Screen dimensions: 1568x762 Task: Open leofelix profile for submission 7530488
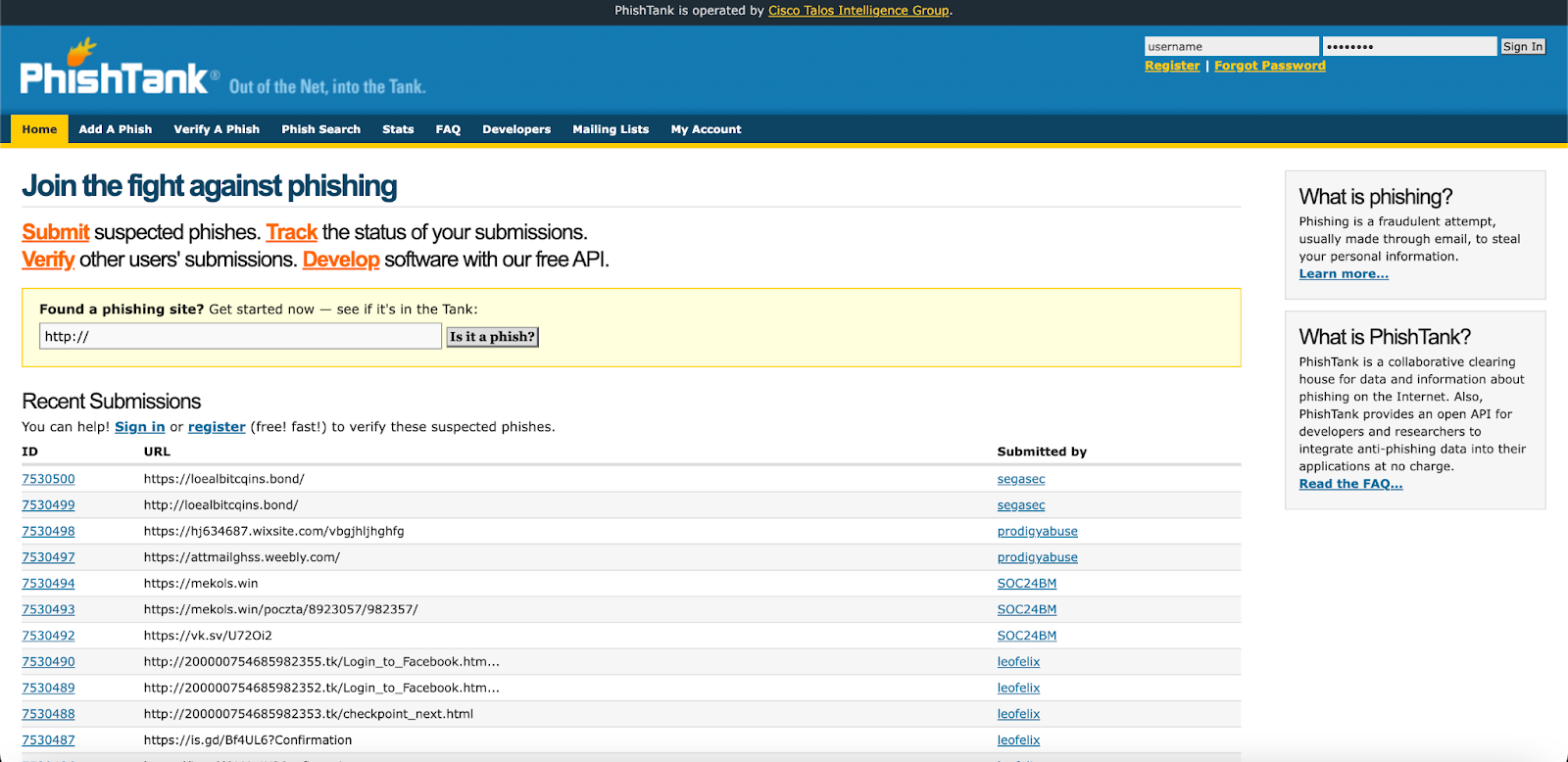(1019, 714)
